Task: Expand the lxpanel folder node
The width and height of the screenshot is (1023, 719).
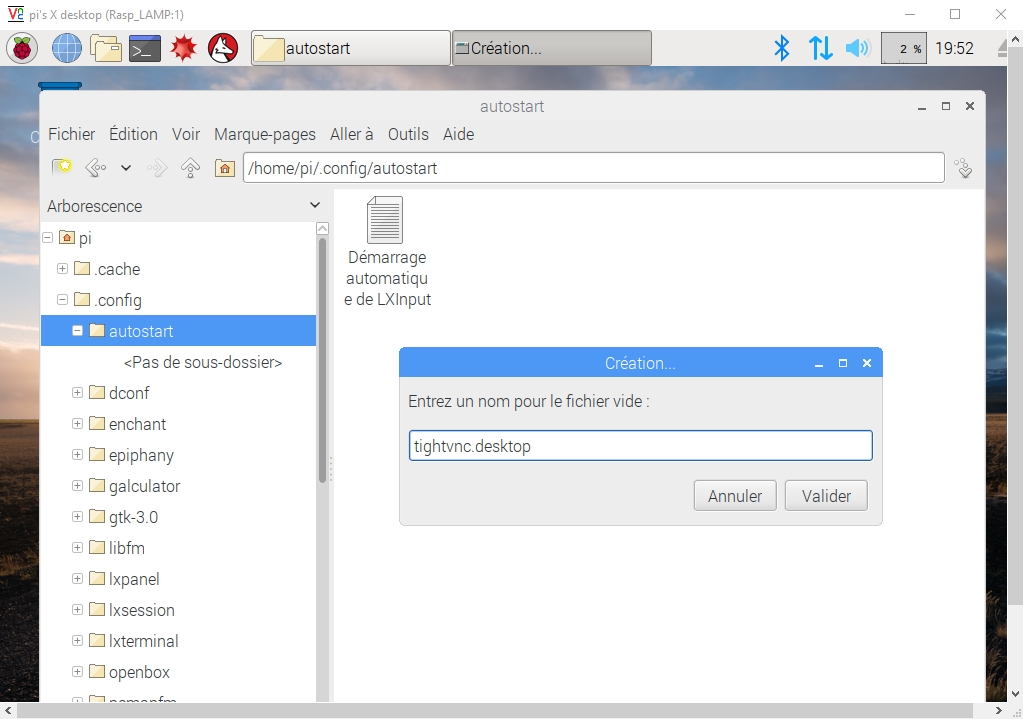Action: (x=77, y=578)
